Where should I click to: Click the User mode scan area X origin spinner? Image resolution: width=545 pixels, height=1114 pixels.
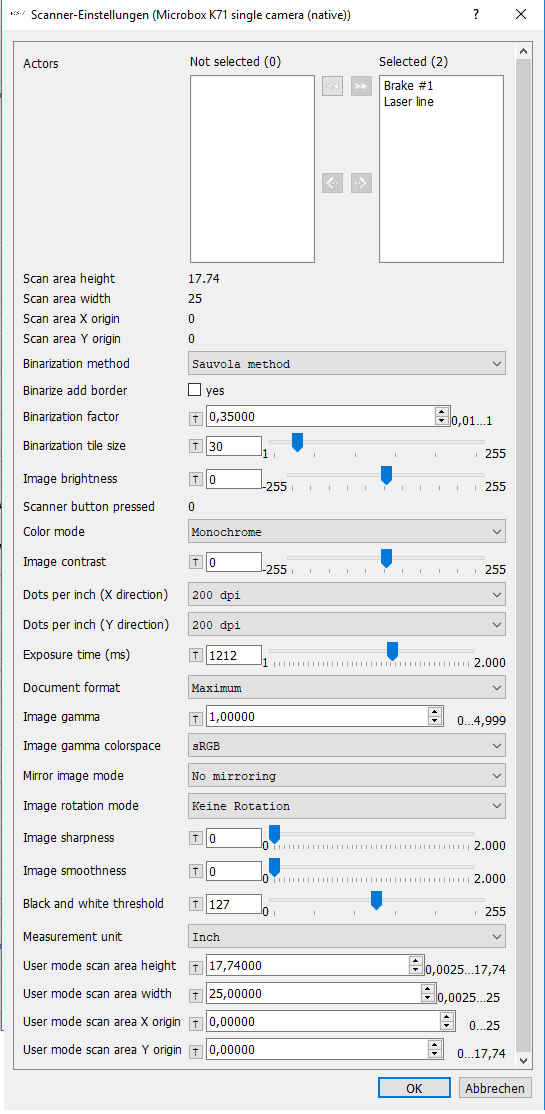[x=447, y=1022]
